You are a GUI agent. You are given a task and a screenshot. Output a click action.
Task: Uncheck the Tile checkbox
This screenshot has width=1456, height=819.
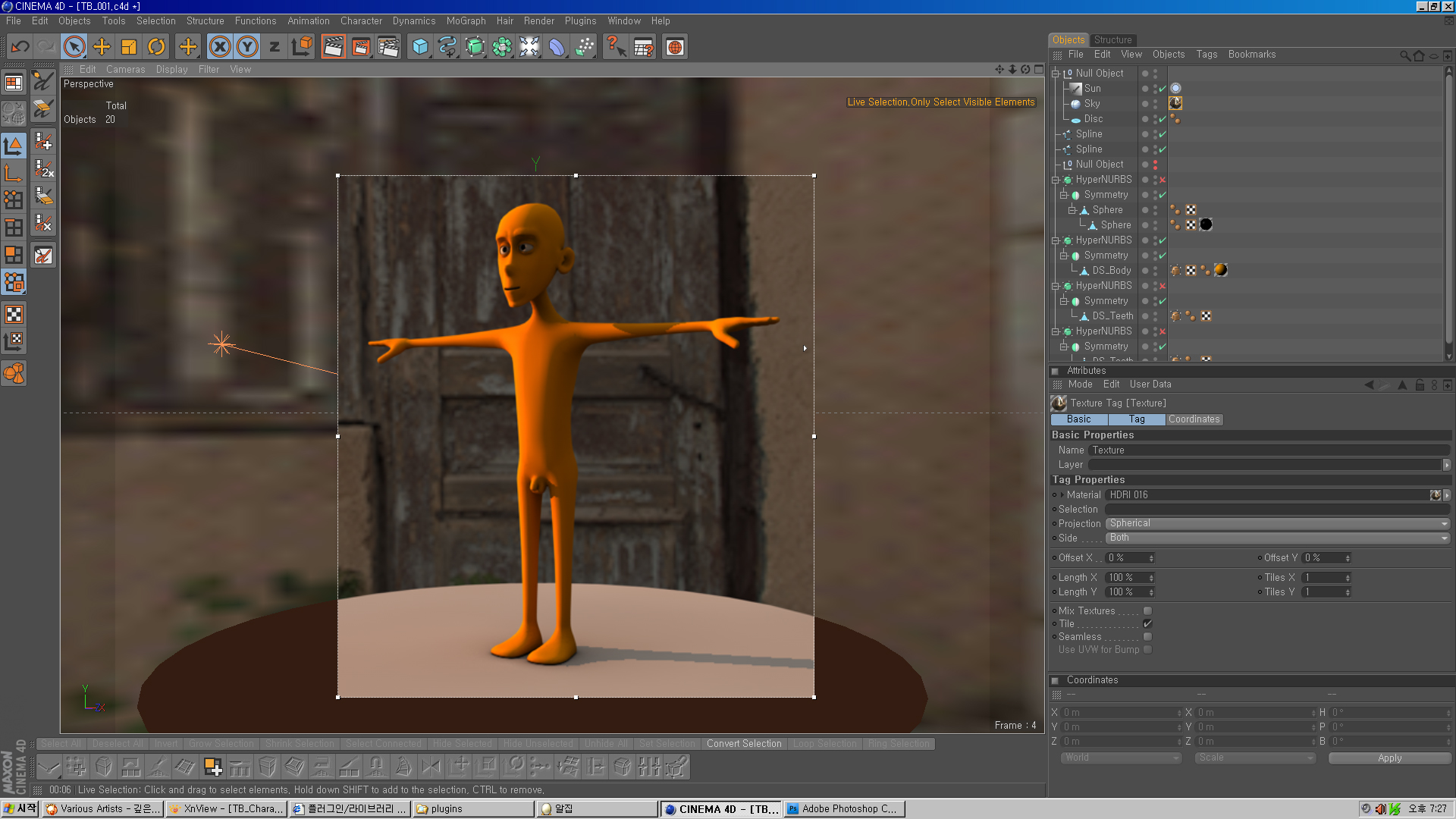point(1147,624)
